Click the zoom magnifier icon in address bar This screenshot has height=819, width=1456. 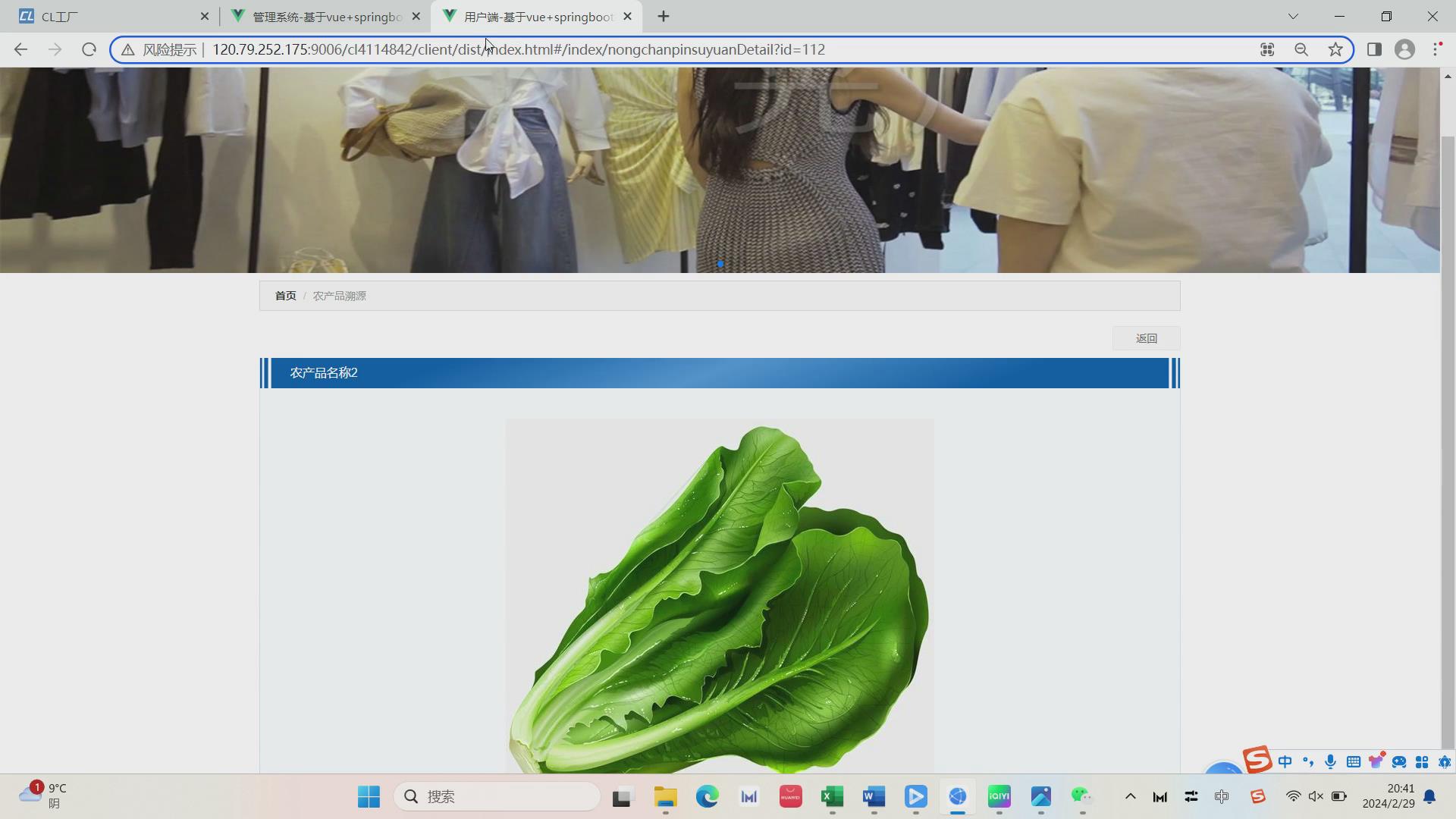tap(1301, 49)
